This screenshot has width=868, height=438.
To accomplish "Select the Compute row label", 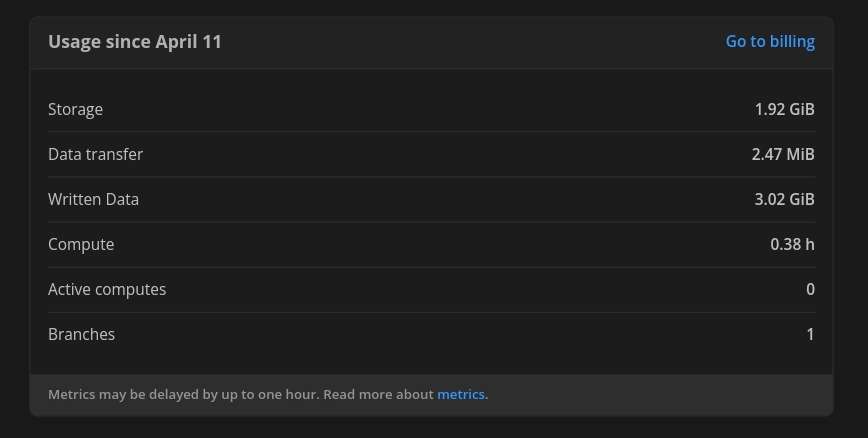I will pos(81,244).
